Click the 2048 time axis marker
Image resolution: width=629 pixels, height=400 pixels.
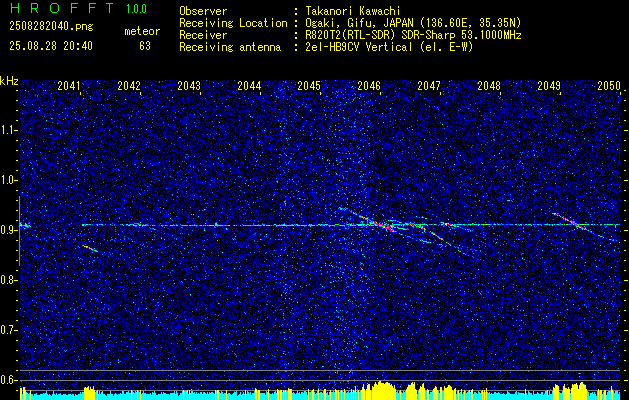[489, 85]
